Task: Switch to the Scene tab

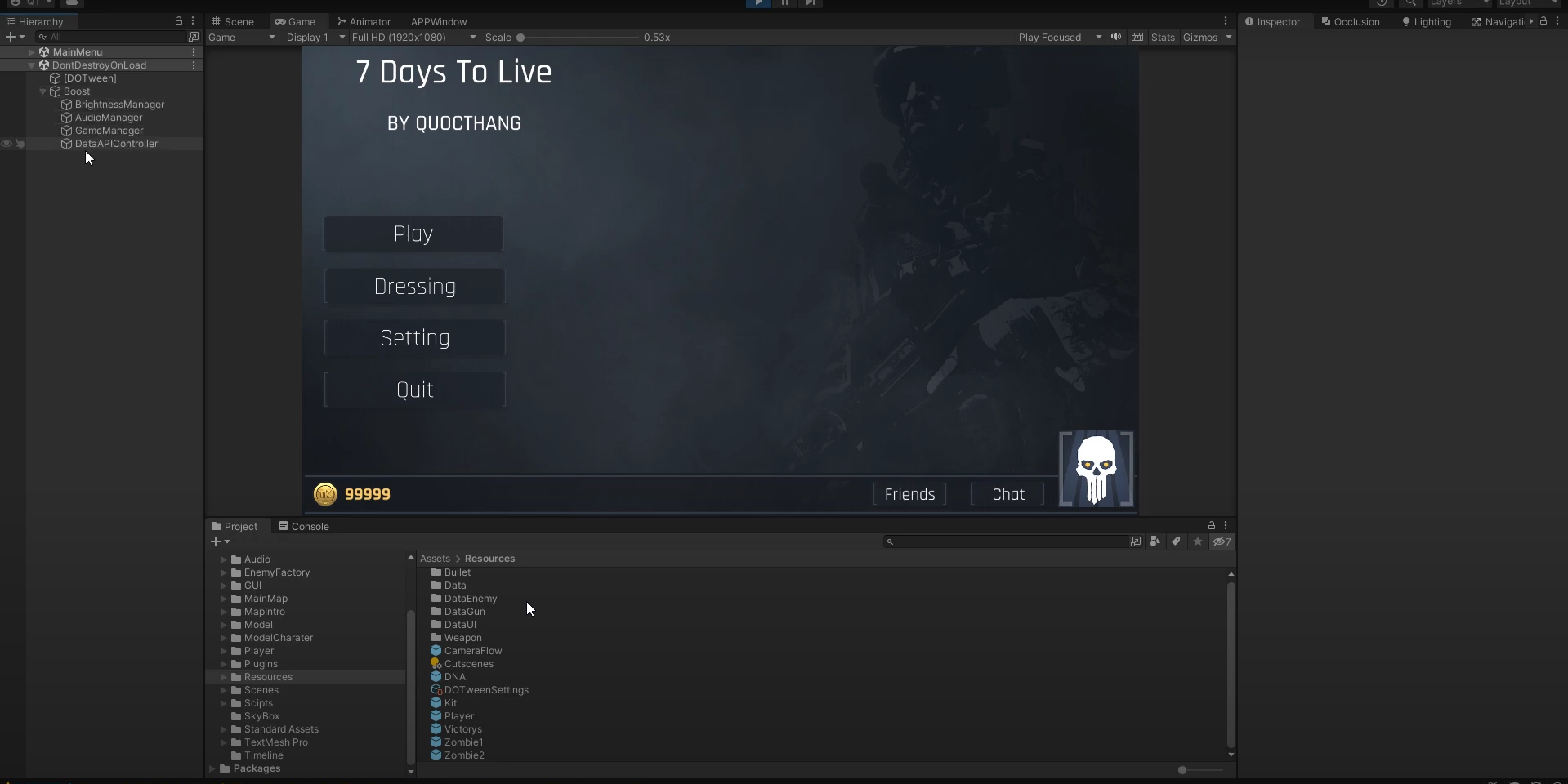Action: tap(233, 22)
